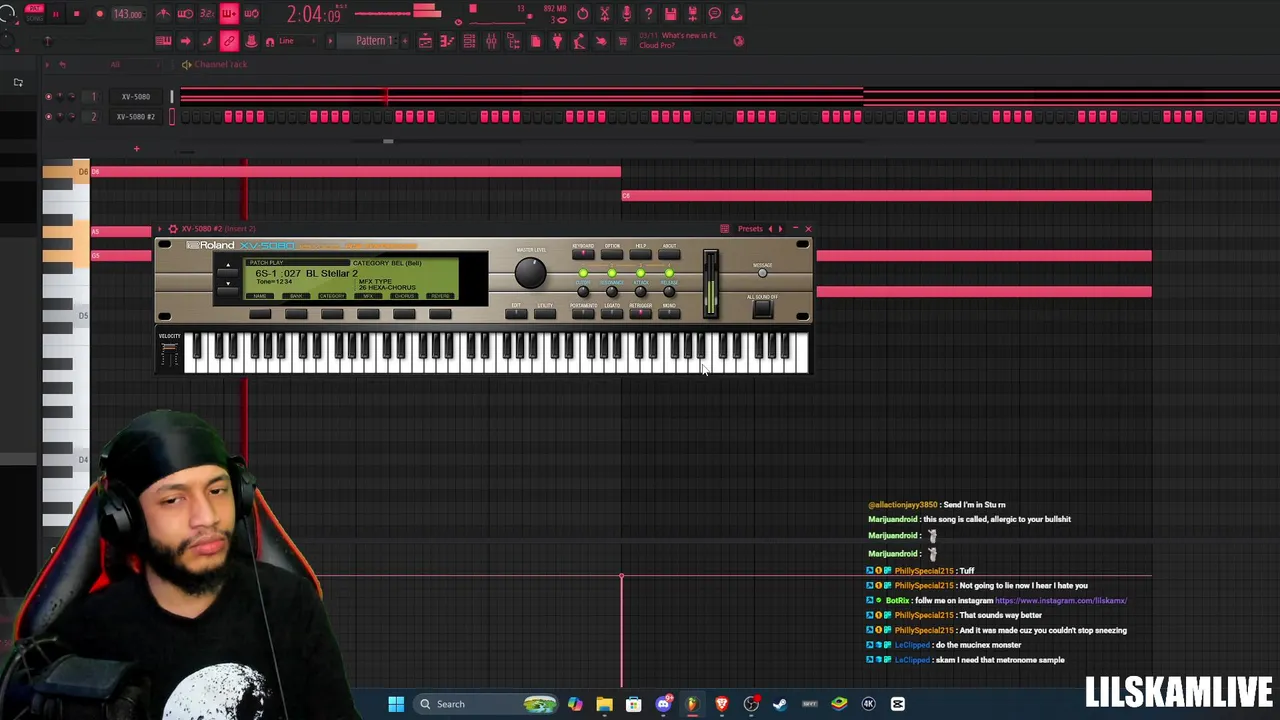Screen dimensions: 1280x720
Task: Open the shopping cart icon
Action: coord(622,41)
